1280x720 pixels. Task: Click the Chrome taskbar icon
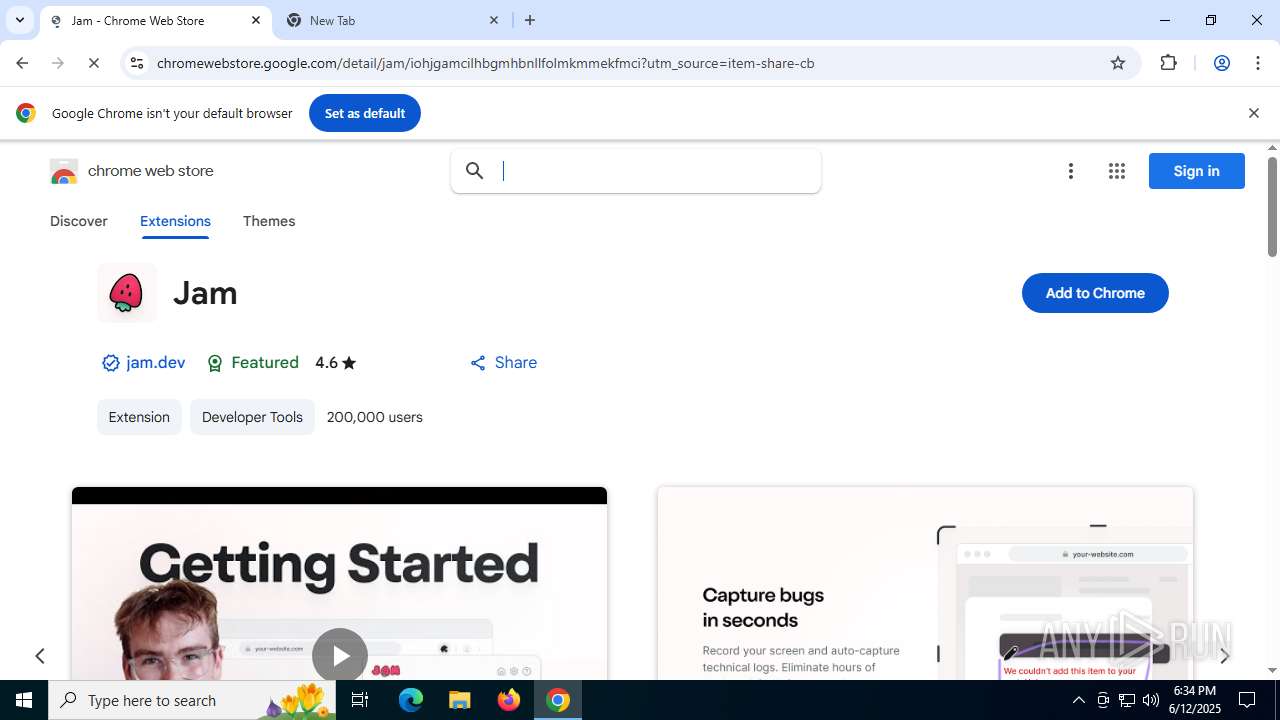coord(558,700)
